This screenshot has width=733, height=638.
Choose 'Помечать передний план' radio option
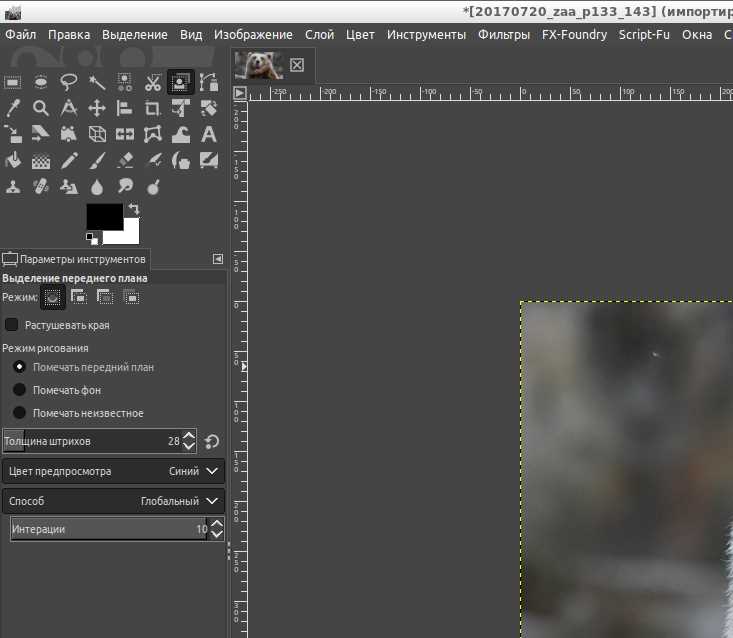(x=19, y=367)
